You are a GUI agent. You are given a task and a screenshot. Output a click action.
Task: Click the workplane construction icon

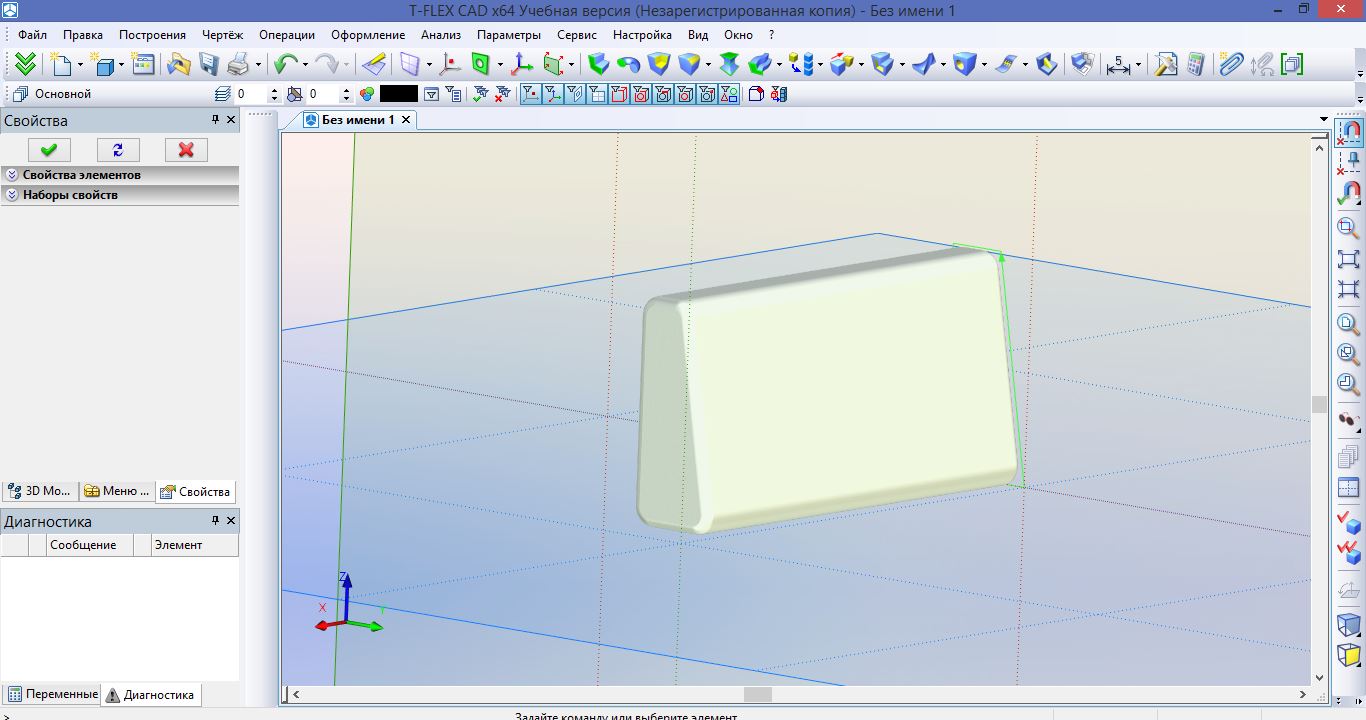tap(410, 65)
